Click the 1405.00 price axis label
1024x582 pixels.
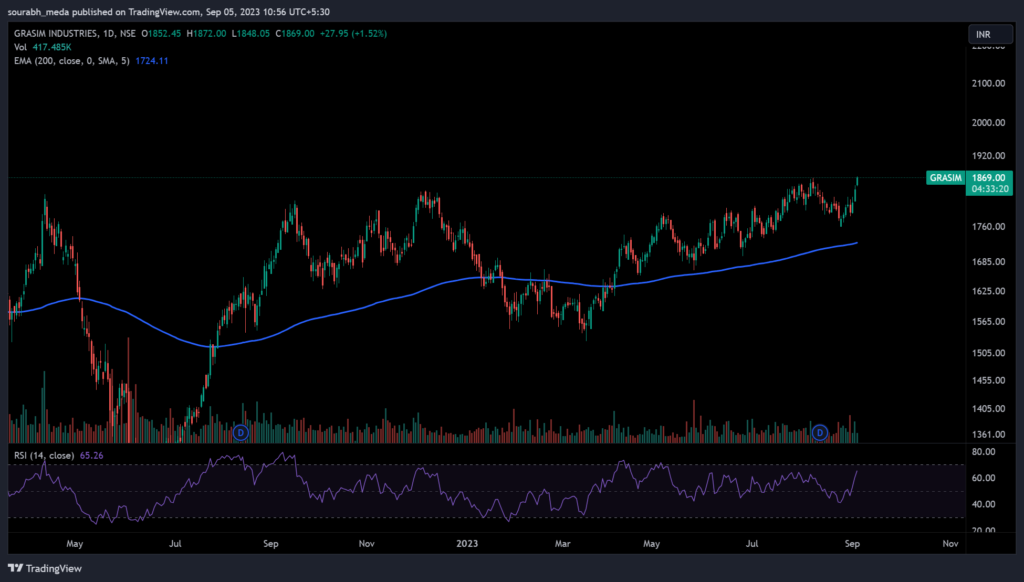(989, 409)
